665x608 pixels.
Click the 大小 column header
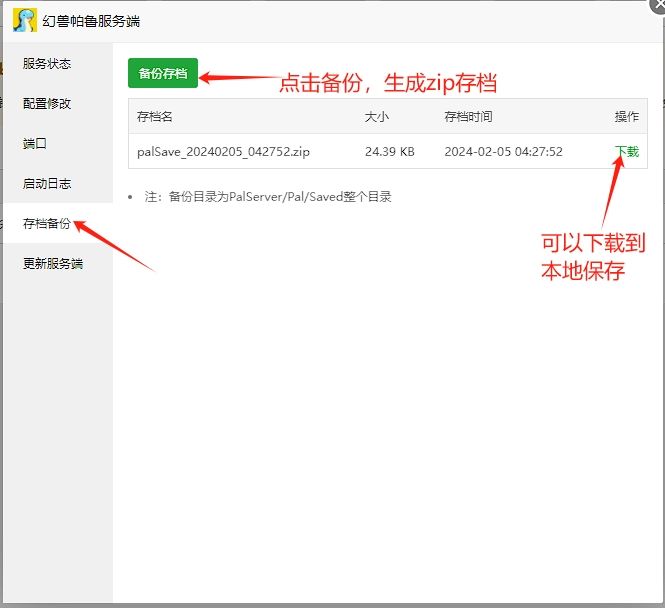[377, 117]
